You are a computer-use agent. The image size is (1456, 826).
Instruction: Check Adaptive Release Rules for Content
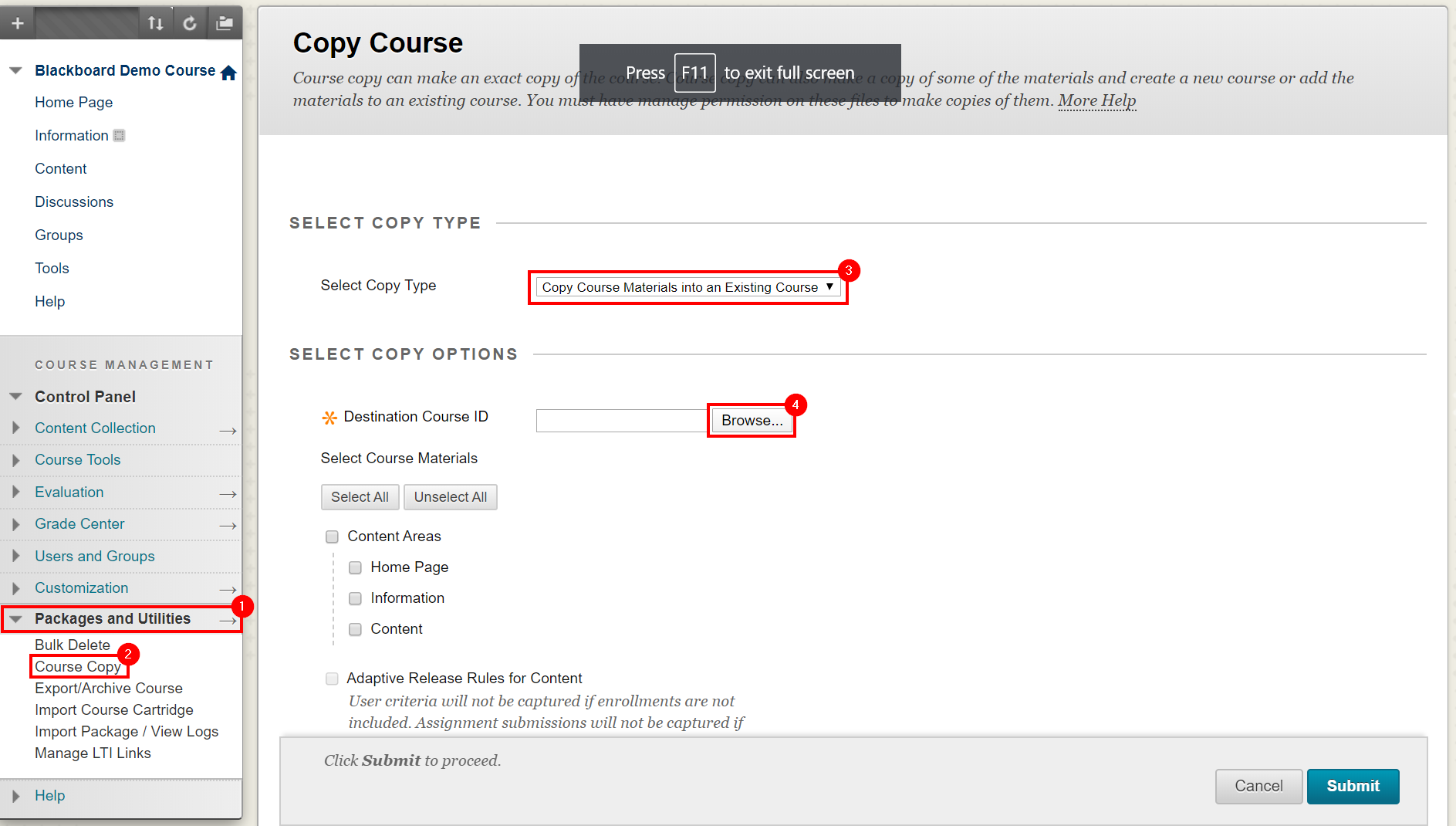coord(332,679)
